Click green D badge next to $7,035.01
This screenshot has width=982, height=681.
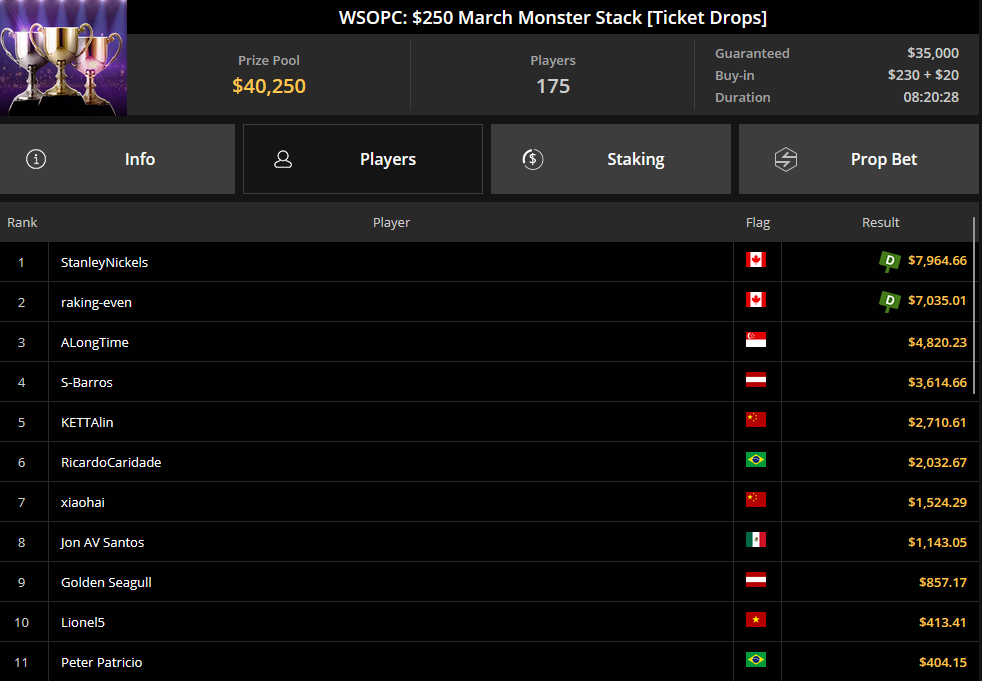coord(889,301)
